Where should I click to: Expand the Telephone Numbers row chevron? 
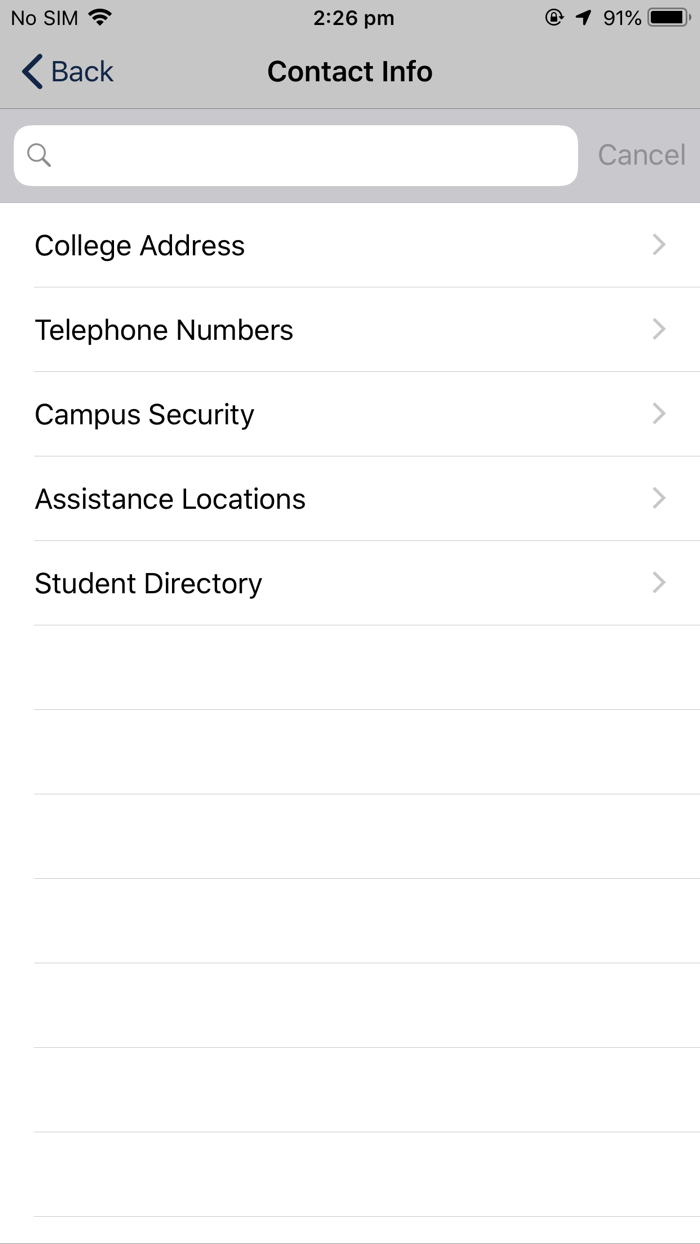(658, 329)
